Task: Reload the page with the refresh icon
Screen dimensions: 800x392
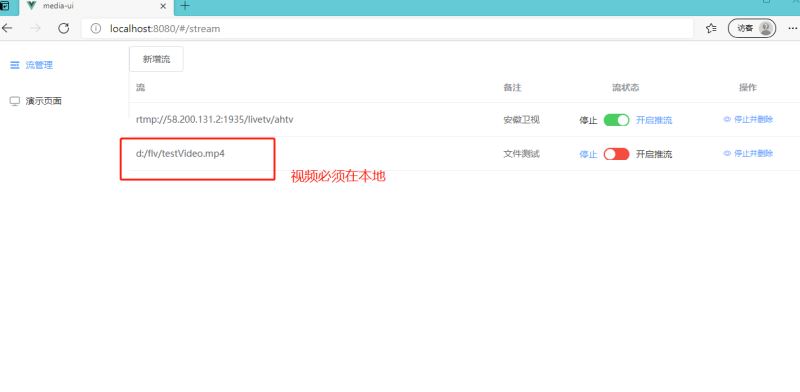Action: [x=63, y=28]
